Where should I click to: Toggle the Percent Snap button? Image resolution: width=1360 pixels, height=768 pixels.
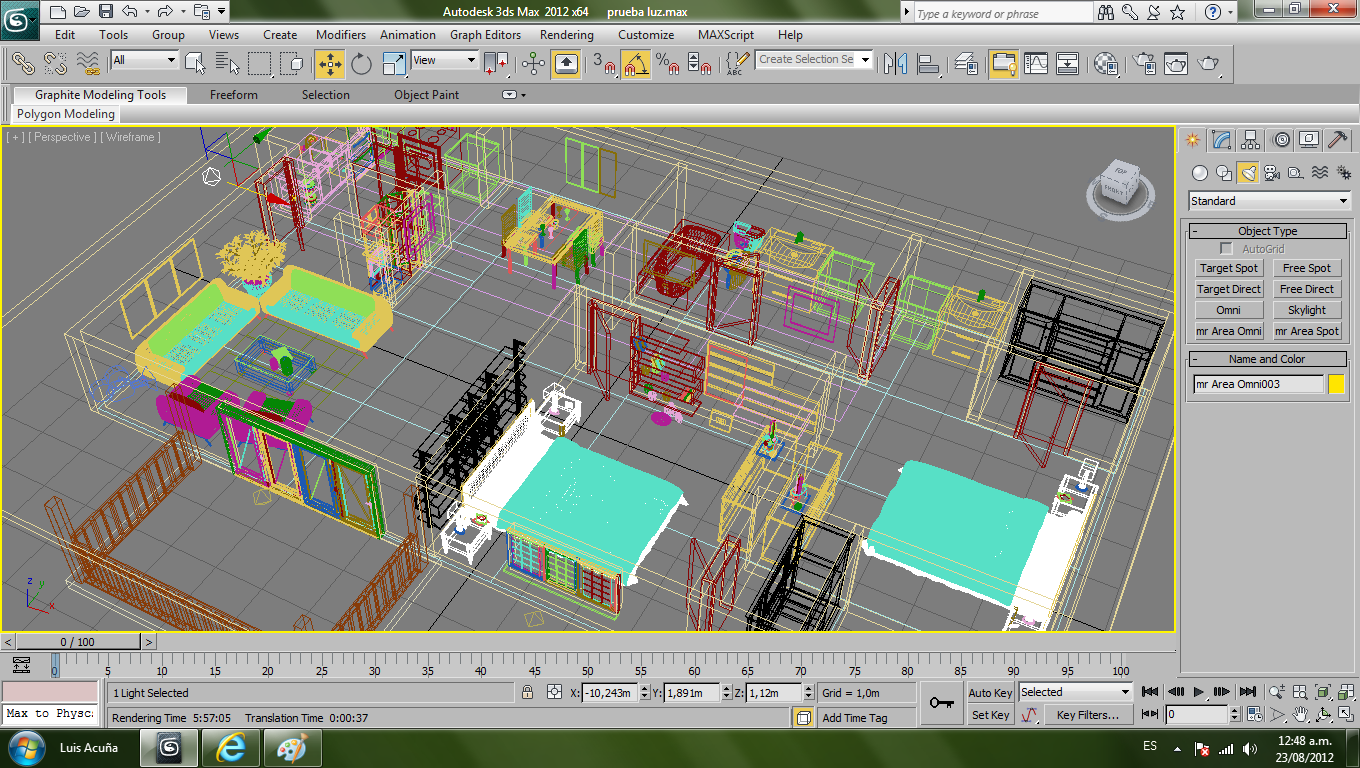pos(667,64)
